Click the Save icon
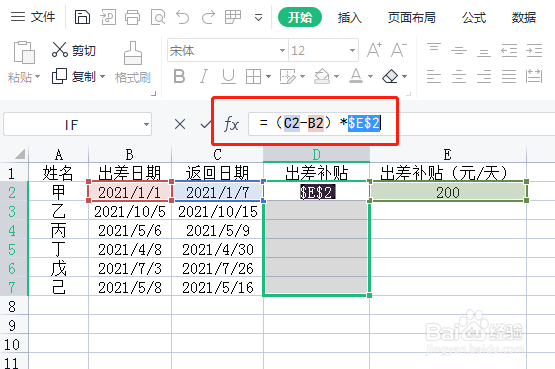 (82, 17)
